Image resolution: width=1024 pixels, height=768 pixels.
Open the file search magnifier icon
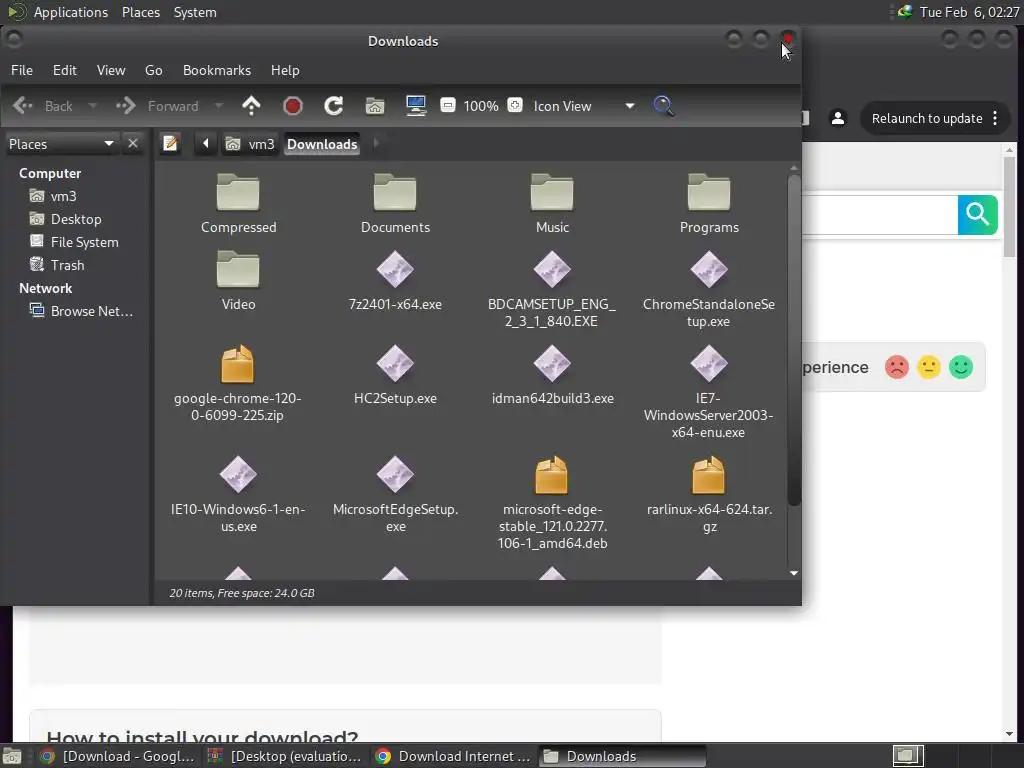663,105
